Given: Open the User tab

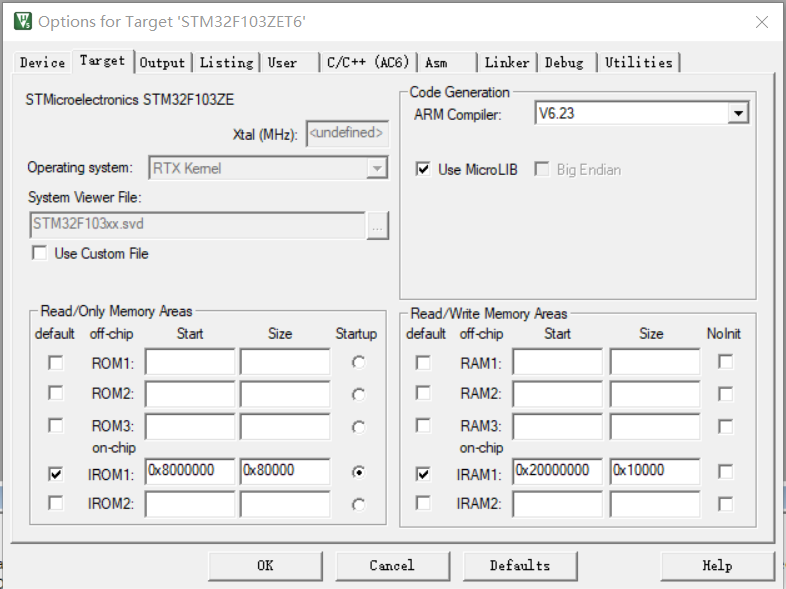Looking at the screenshot, I should (x=282, y=63).
